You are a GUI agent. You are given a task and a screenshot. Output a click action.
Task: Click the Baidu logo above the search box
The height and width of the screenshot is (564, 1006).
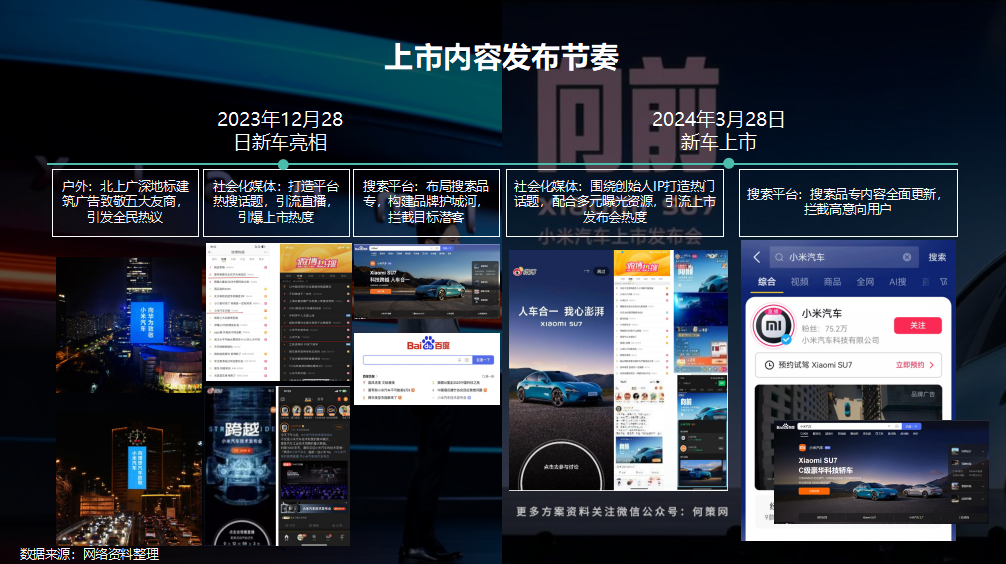(429, 344)
